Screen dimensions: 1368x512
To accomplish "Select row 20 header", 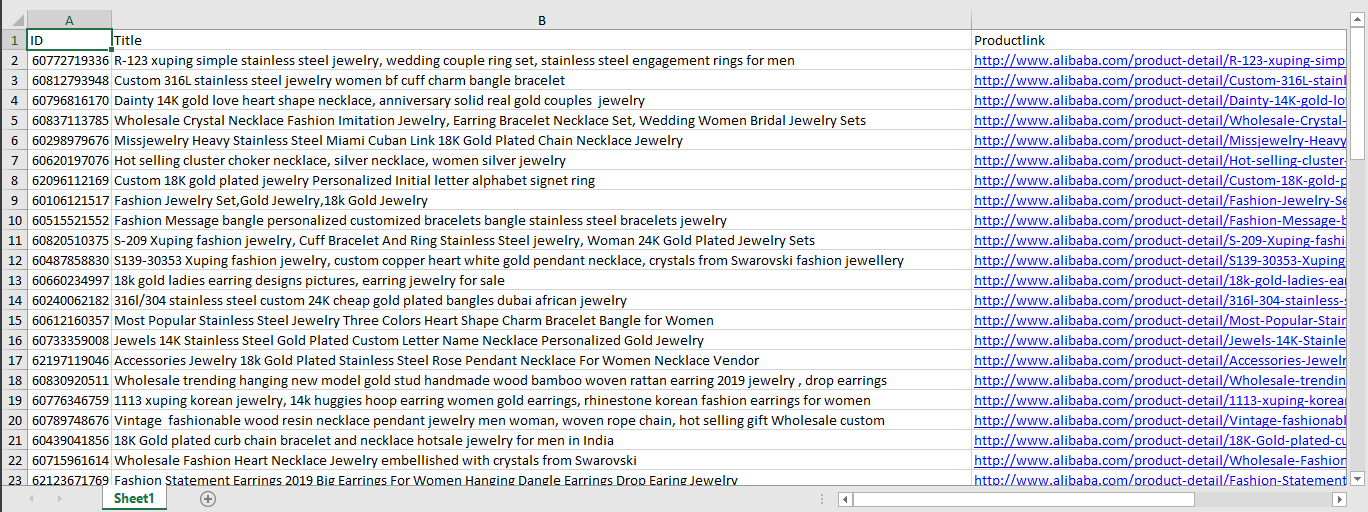I will point(13,420).
